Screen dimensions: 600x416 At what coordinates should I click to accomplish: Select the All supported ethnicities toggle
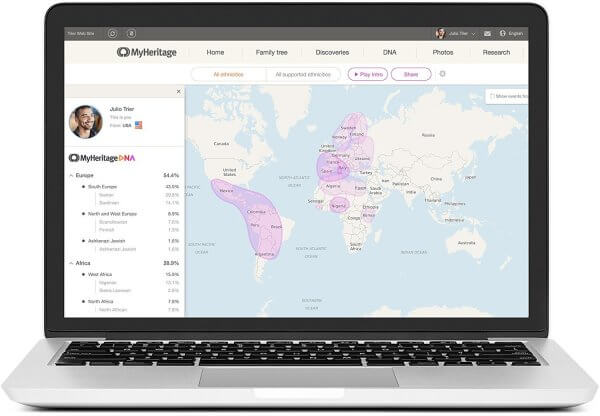tap(303, 74)
